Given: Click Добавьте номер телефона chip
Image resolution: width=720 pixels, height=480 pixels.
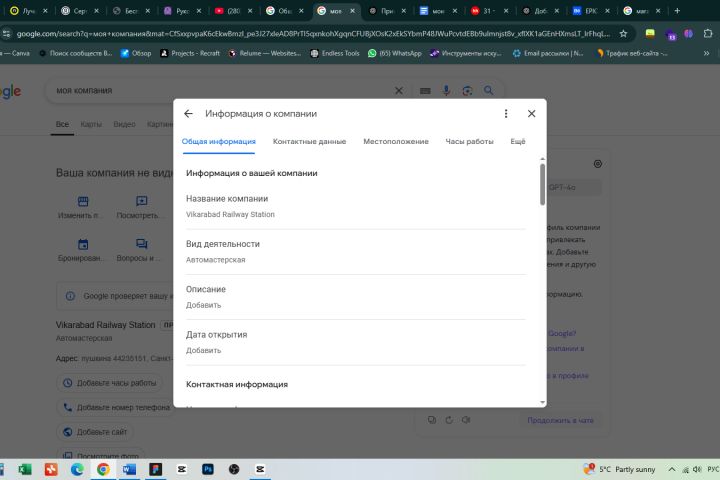Looking at the screenshot, I should (116, 407).
